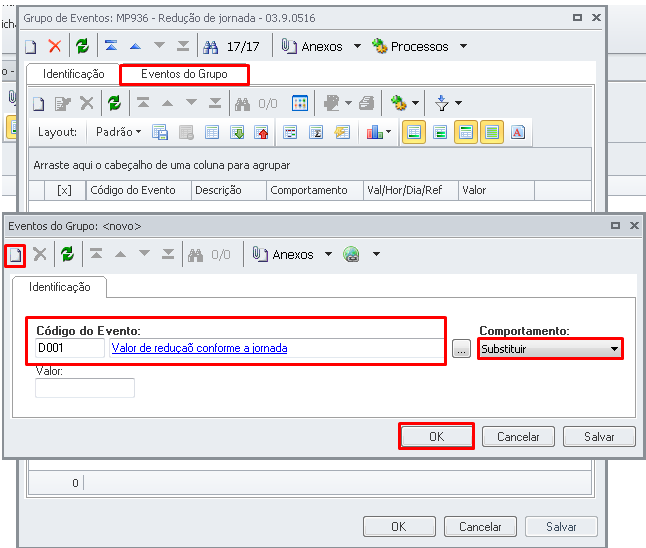Click OK at bottom of Grupo de Eventos window

[x=399, y=527]
